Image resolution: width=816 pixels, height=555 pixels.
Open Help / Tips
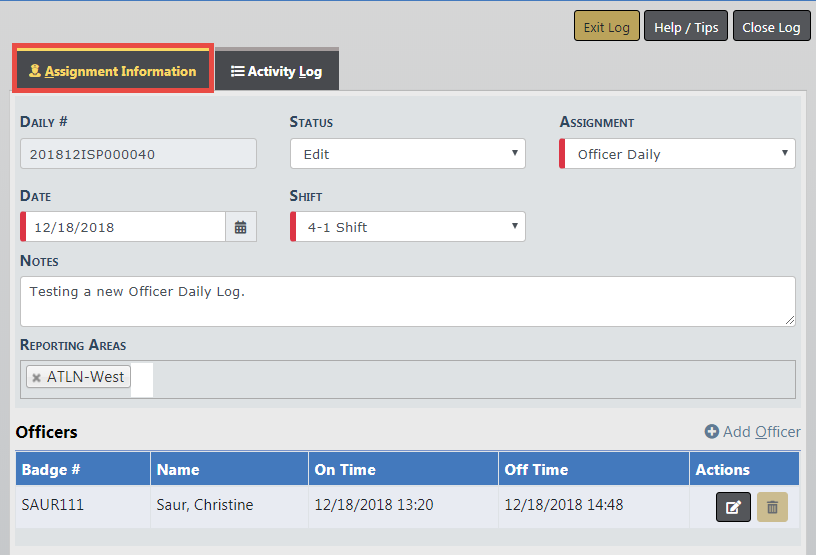pyautogui.click(x=685, y=27)
